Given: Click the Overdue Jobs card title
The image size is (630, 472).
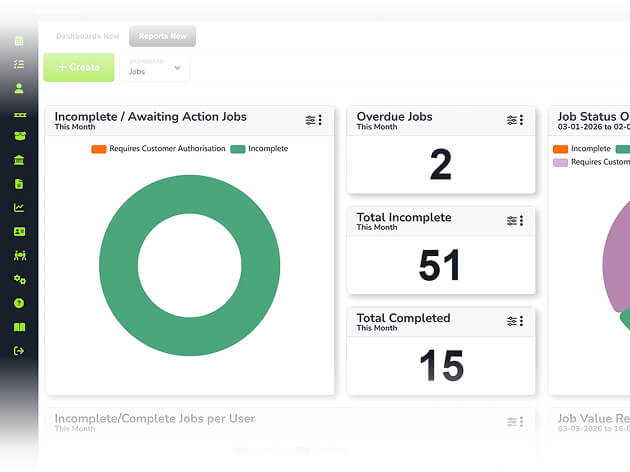Looking at the screenshot, I should click(x=395, y=116).
